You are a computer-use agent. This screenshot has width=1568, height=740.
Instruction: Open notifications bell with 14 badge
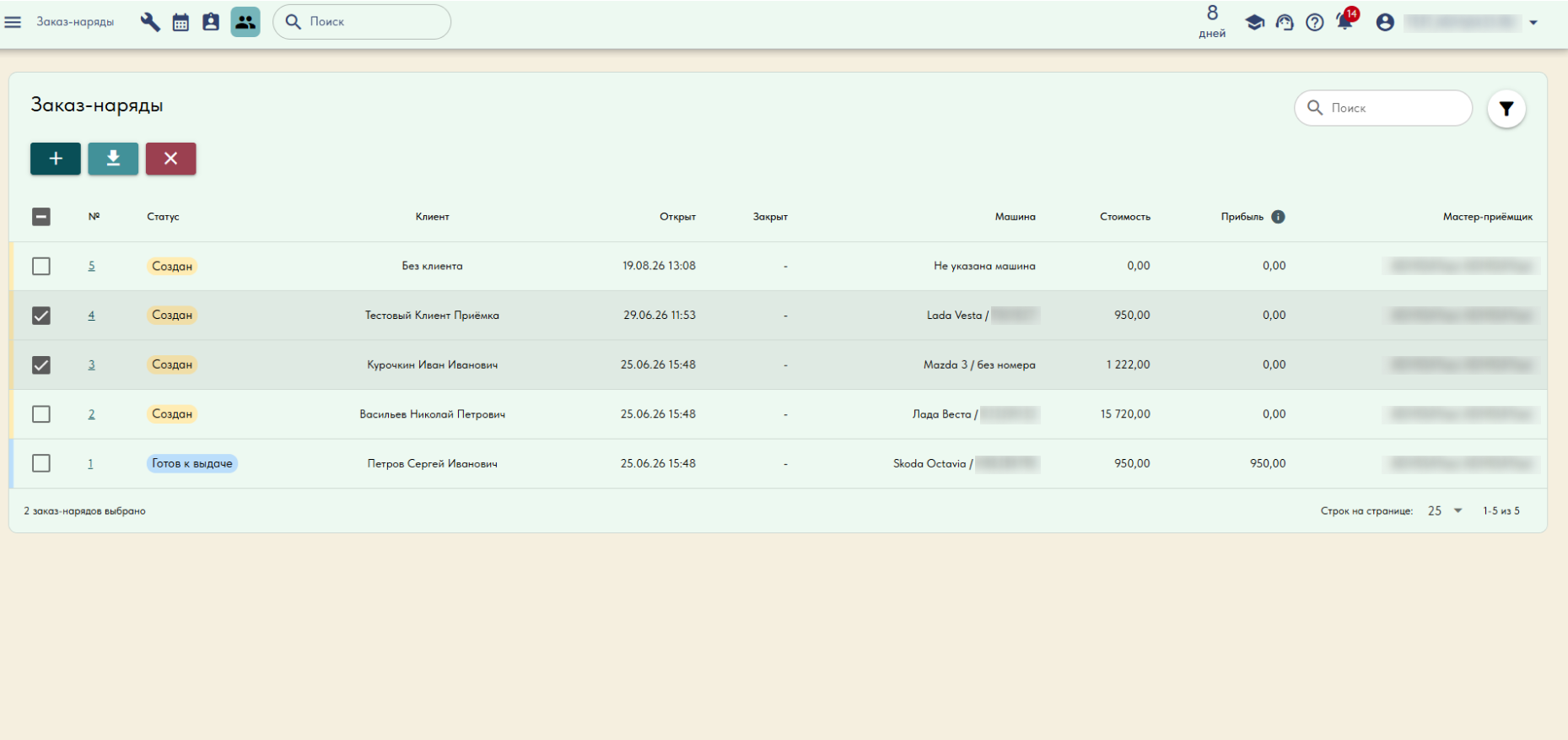[x=1346, y=20]
